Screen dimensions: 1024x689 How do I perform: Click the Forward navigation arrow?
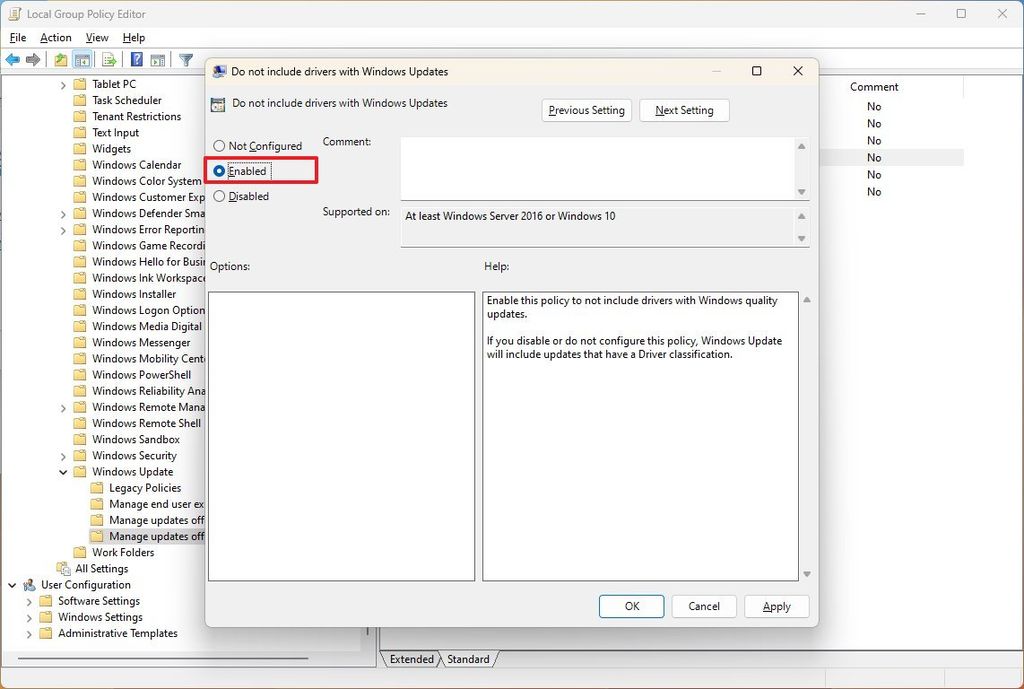pos(33,59)
